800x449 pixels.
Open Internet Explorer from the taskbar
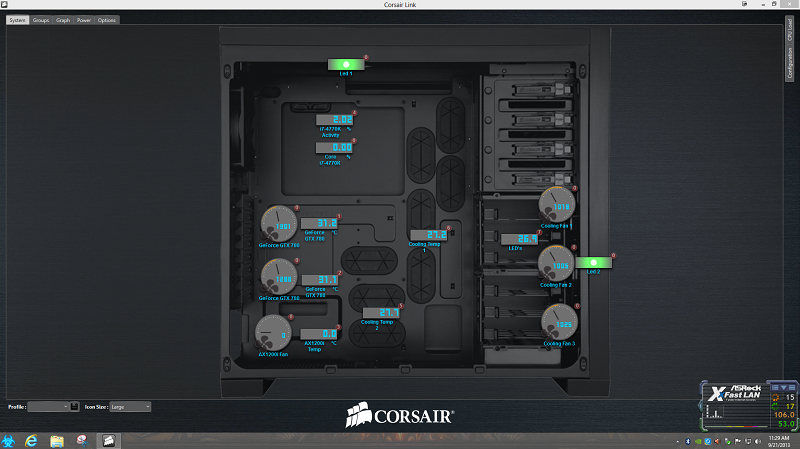pyautogui.click(x=32, y=441)
